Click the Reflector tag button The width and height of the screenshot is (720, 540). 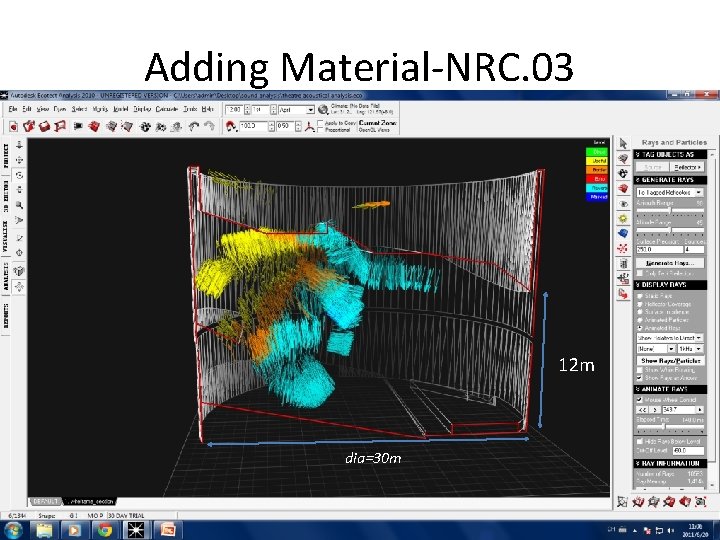coord(687,167)
